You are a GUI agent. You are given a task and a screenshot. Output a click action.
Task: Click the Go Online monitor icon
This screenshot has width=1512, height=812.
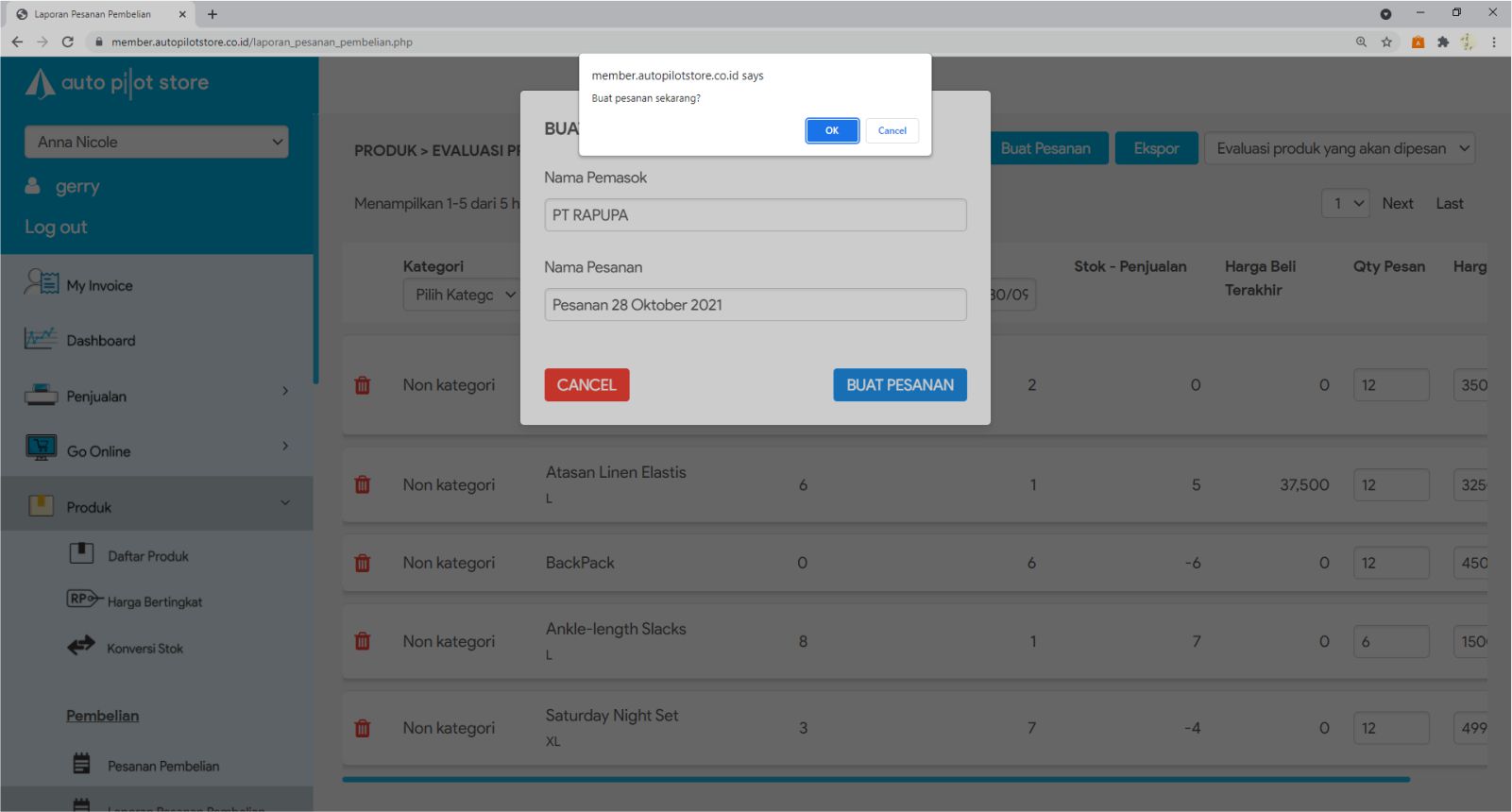click(x=41, y=448)
